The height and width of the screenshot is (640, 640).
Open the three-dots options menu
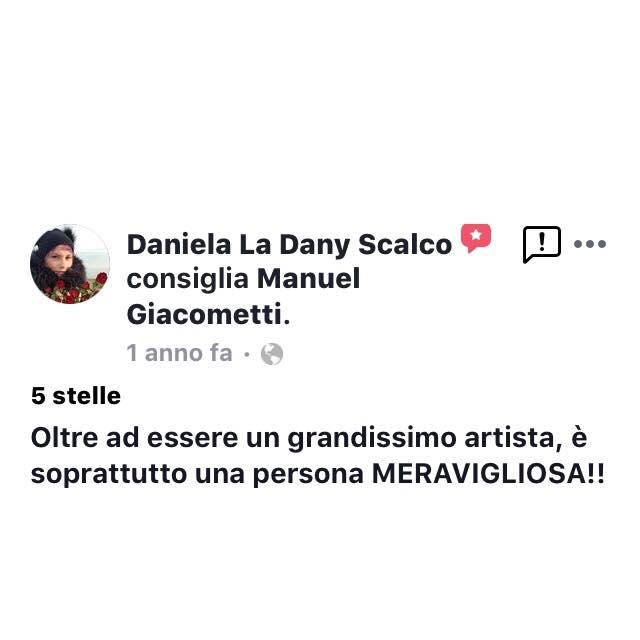(589, 244)
